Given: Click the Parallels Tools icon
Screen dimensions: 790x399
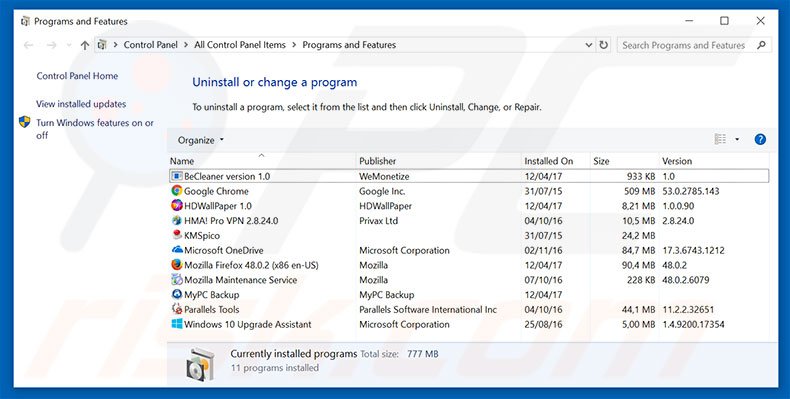Looking at the screenshot, I should click(x=177, y=309).
